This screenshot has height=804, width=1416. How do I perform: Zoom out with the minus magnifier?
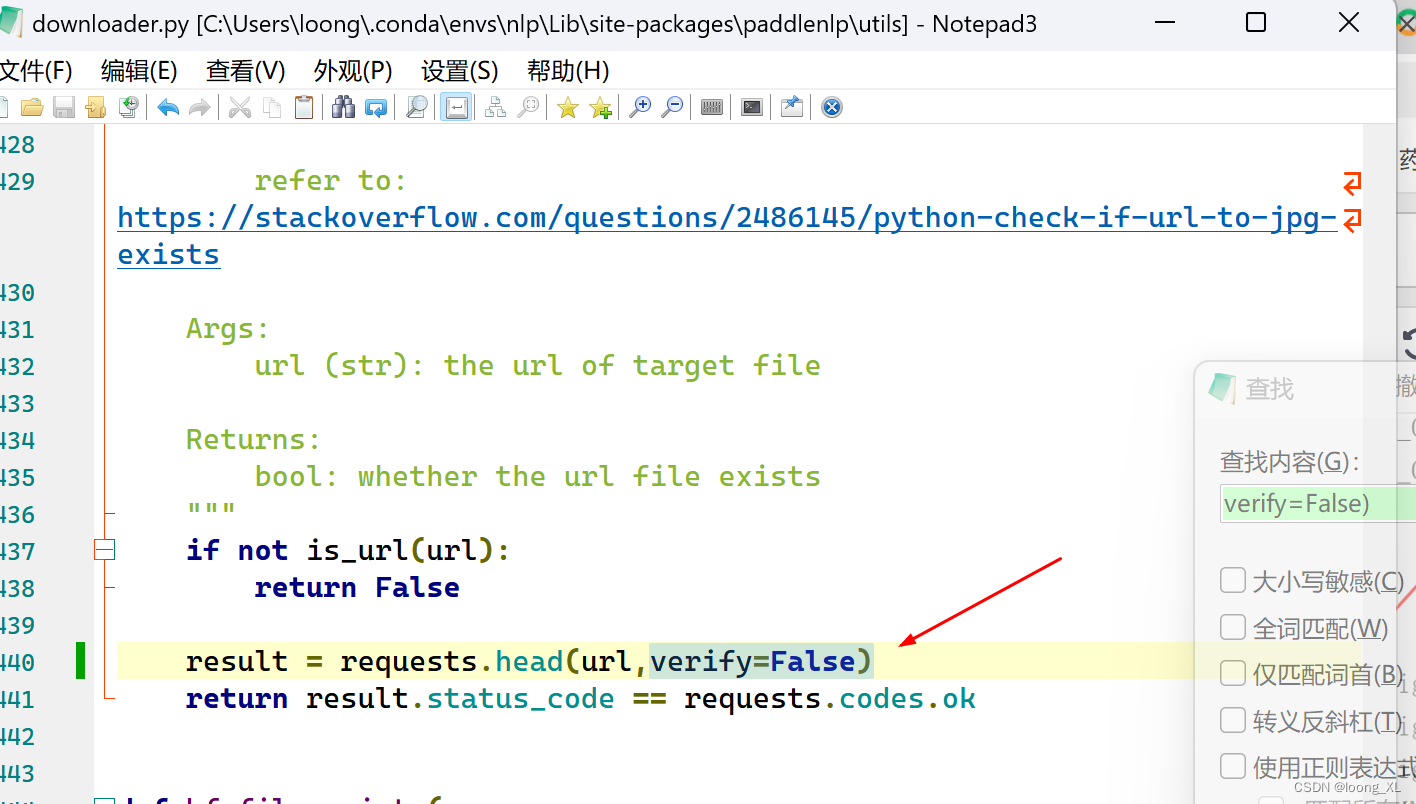672,107
